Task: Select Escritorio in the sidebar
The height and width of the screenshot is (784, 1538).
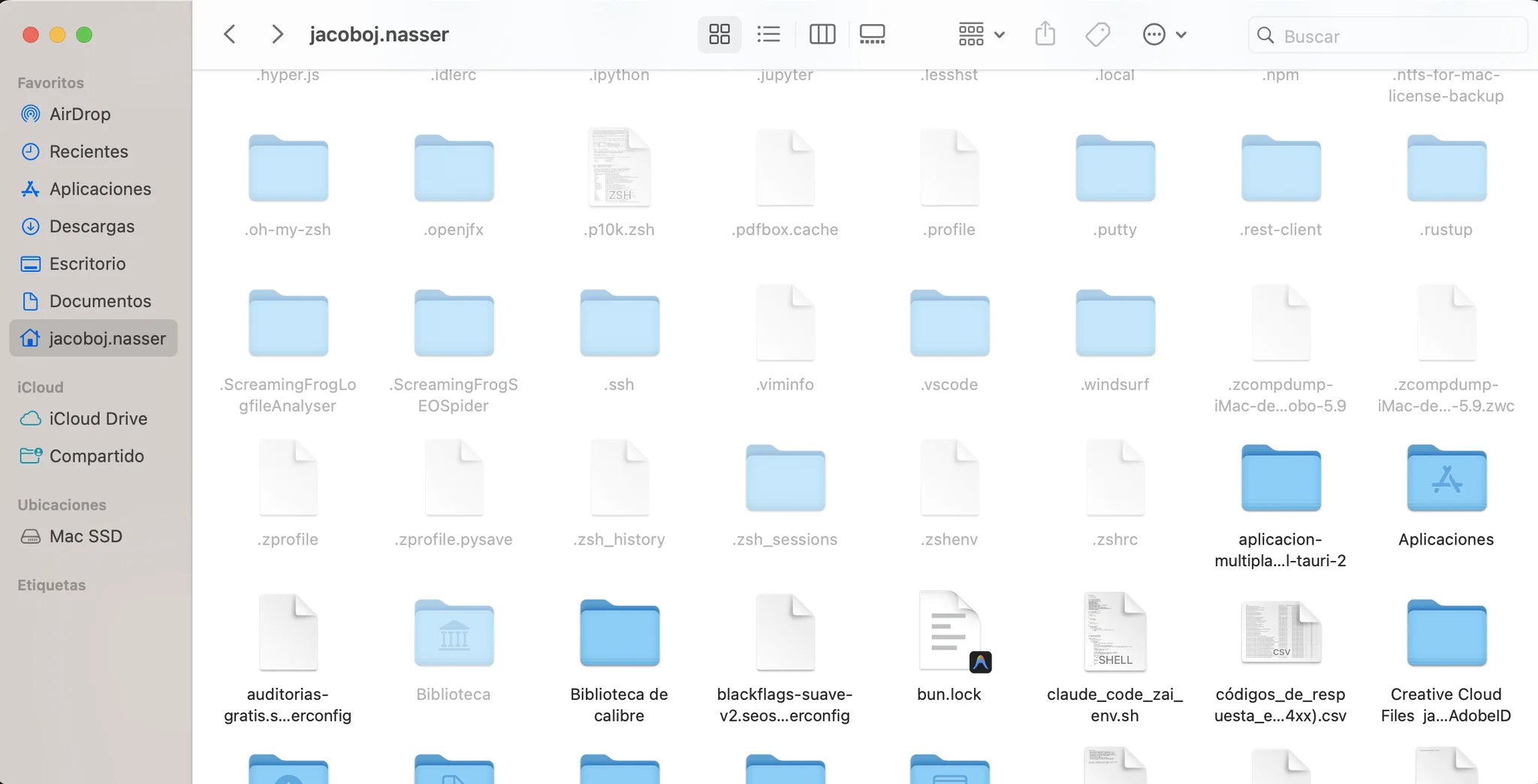Action: 94,264
